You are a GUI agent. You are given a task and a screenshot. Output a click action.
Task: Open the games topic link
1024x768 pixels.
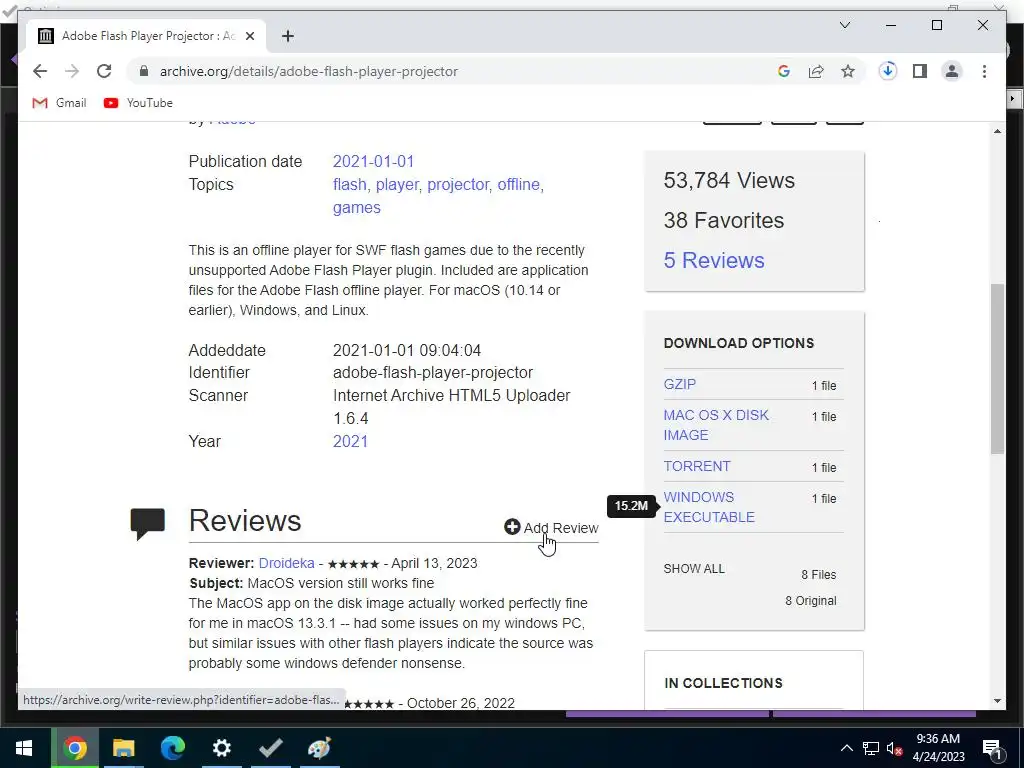pos(357,208)
